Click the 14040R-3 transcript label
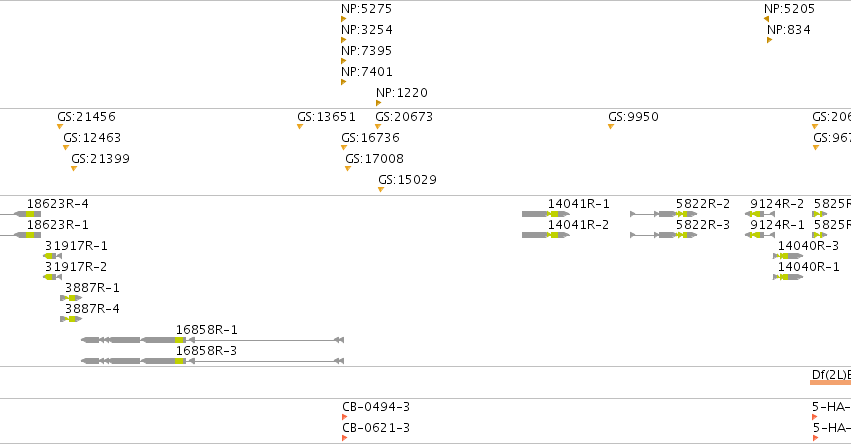The image size is (851, 444). (x=808, y=246)
